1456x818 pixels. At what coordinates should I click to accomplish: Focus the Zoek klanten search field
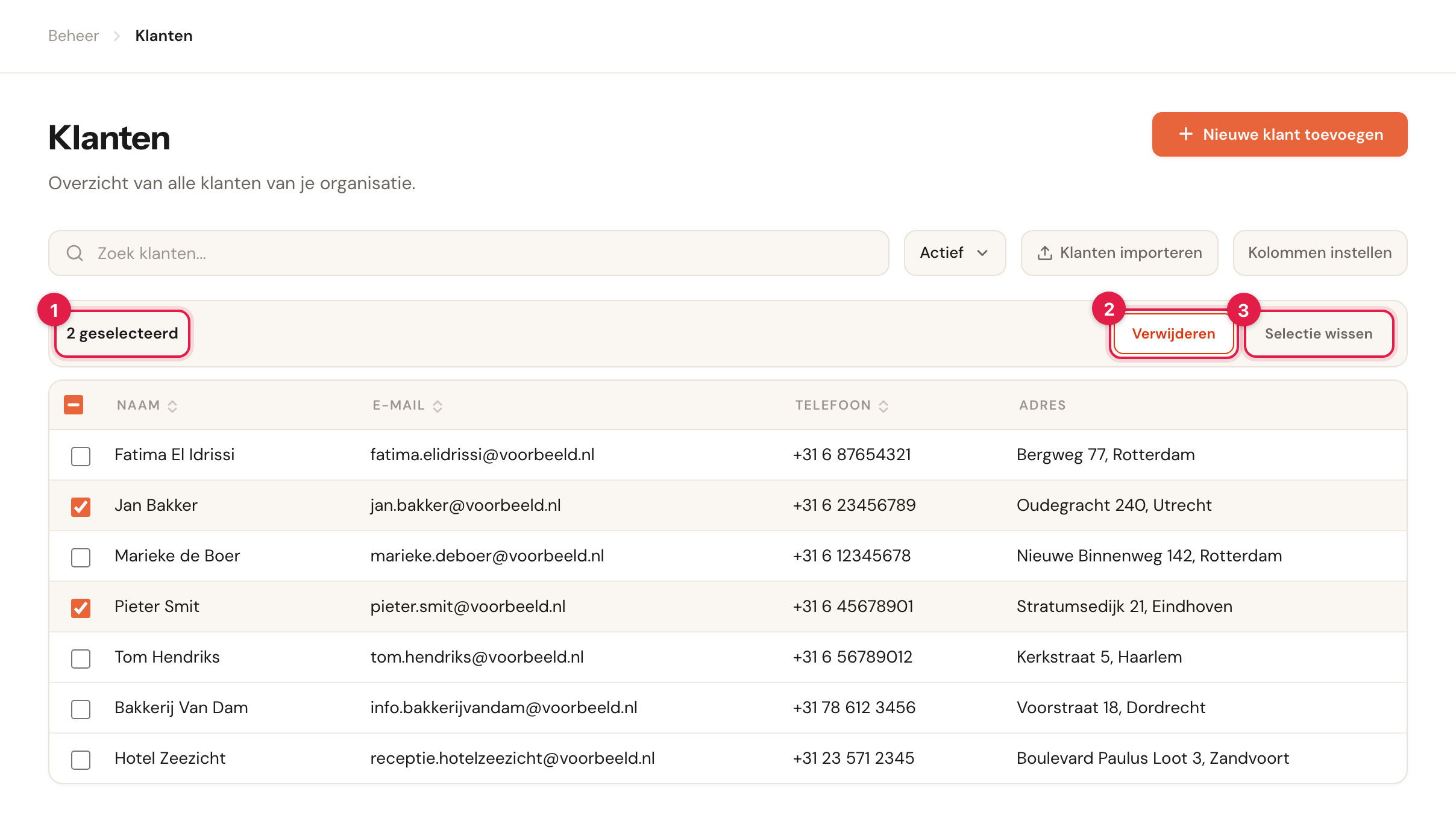pos(468,253)
